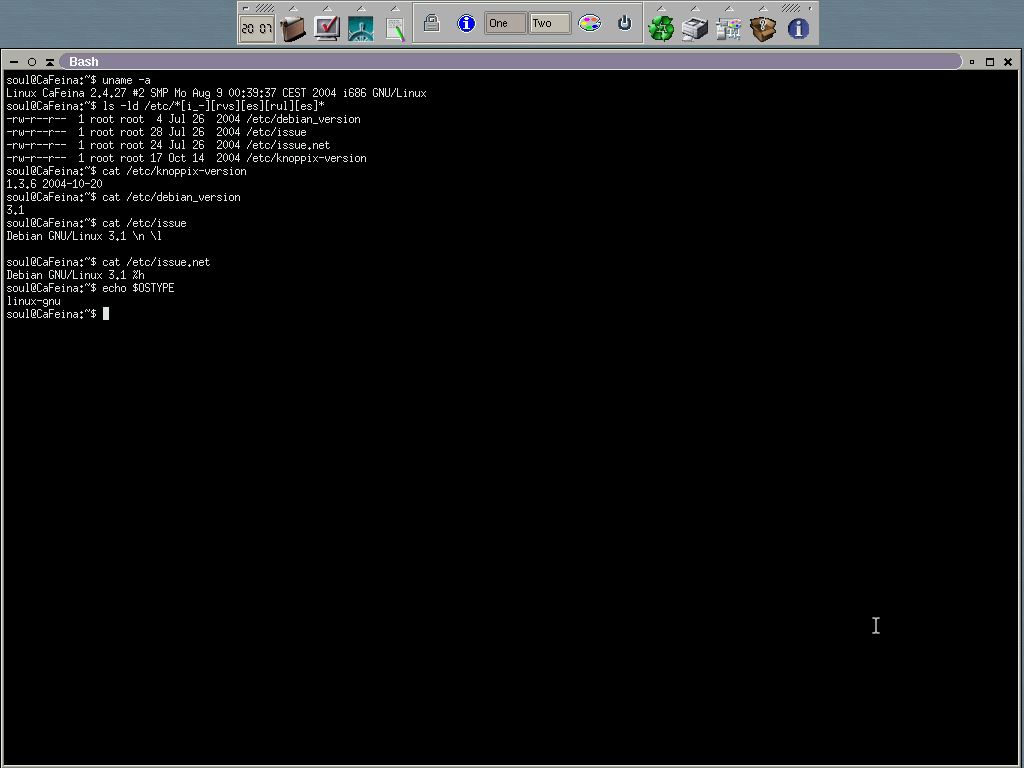The width and height of the screenshot is (1024, 768).
Task: Click the tiny button at the panel's top-right corner
Action: [810, 8]
